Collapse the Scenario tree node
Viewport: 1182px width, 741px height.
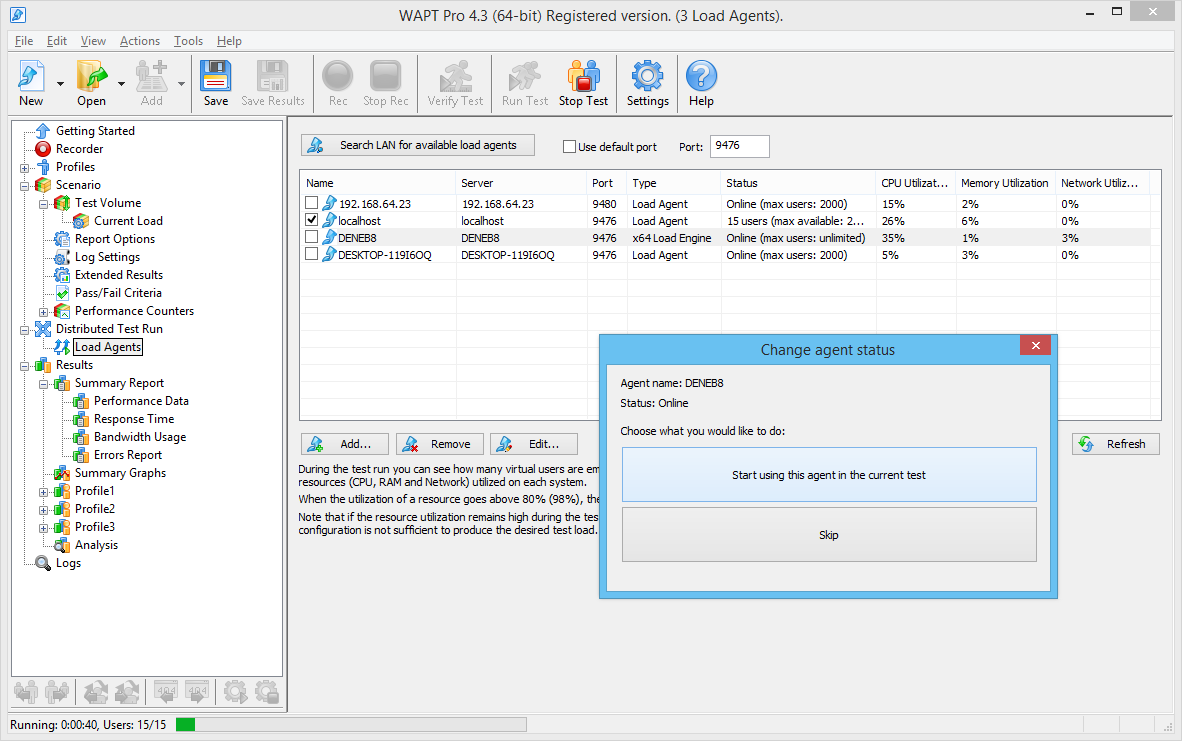click(x=24, y=185)
